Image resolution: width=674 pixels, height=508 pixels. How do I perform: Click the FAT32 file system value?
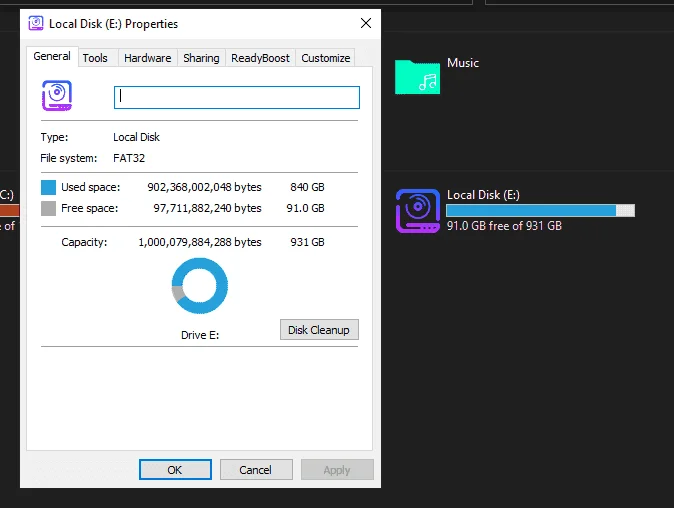click(129, 158)
